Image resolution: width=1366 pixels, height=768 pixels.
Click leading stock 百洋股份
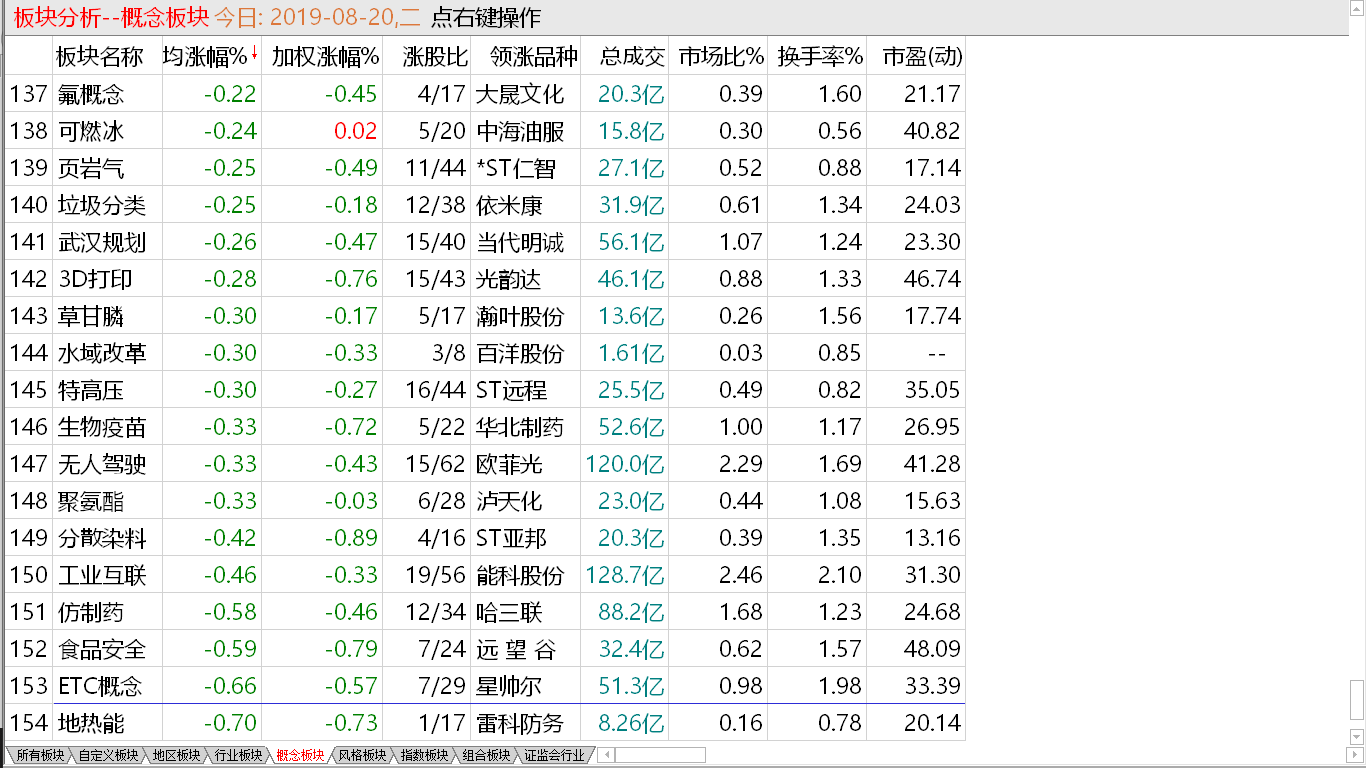pyautogui.click(x=520, y=353)
